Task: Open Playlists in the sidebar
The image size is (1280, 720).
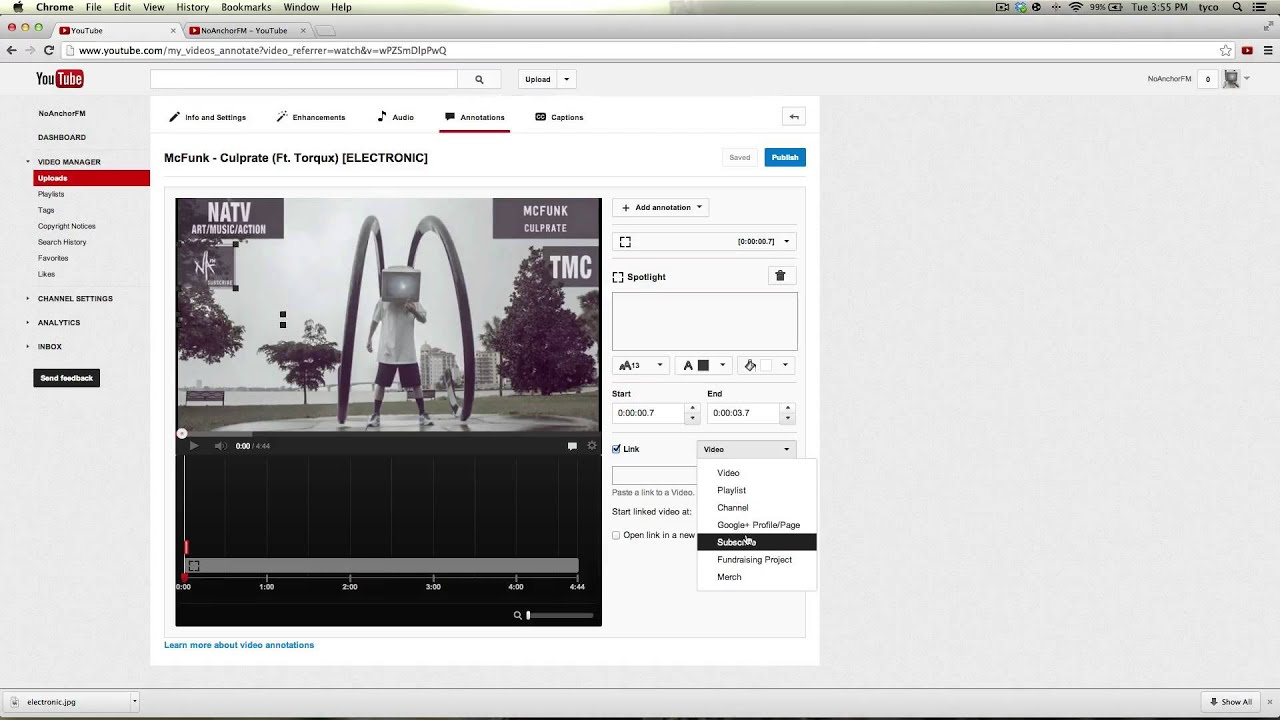Action: 51,194
